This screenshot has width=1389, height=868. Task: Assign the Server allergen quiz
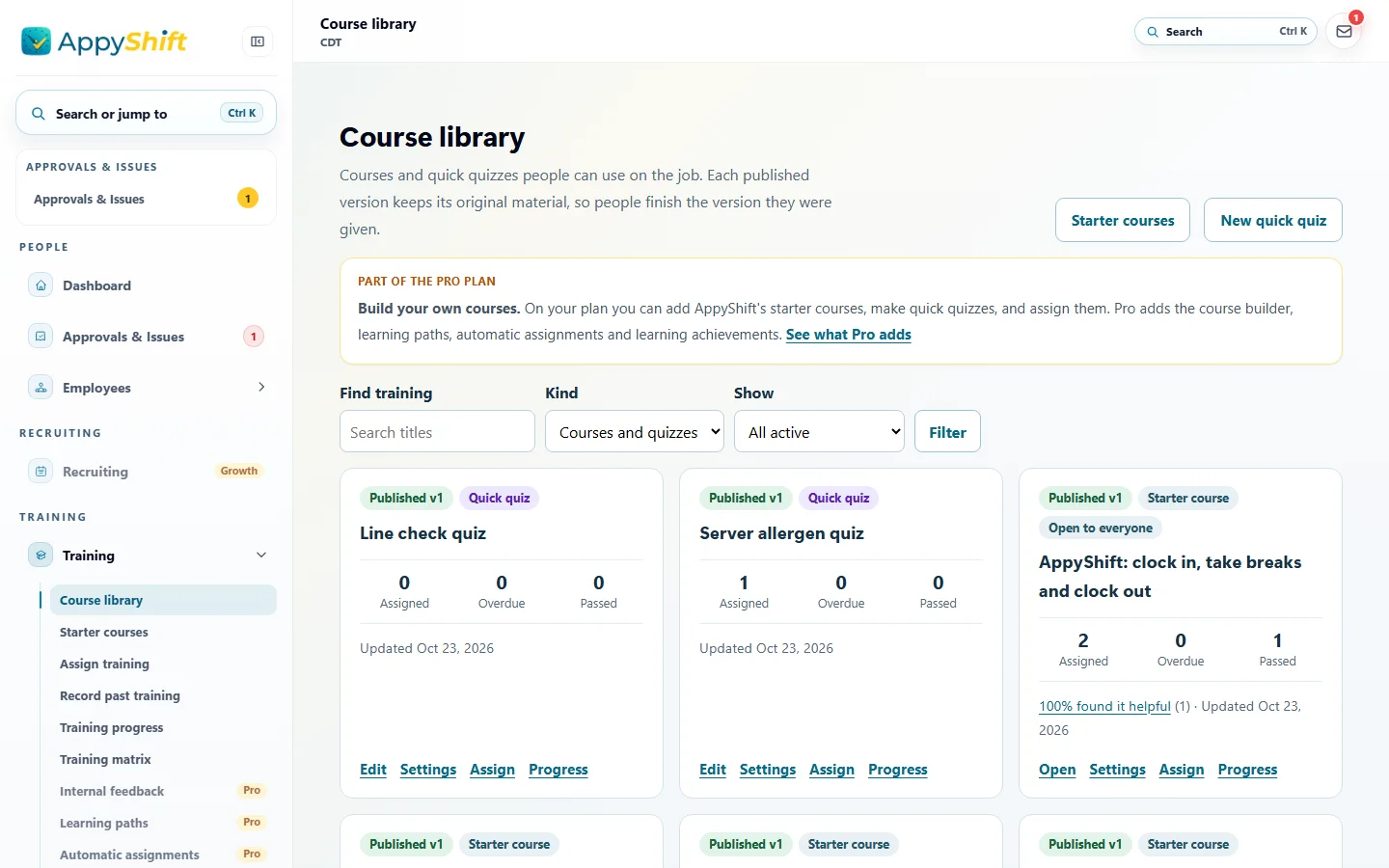[x=831, y=770]
